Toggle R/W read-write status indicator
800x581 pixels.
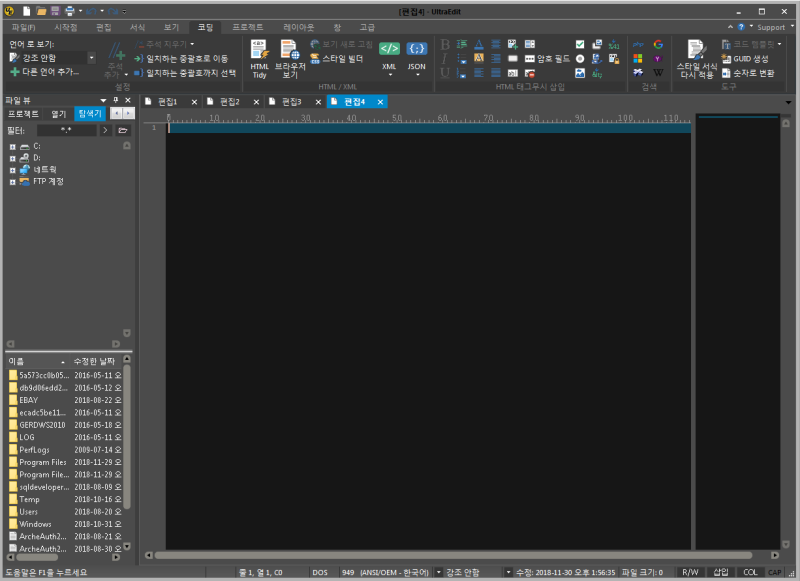690,572
